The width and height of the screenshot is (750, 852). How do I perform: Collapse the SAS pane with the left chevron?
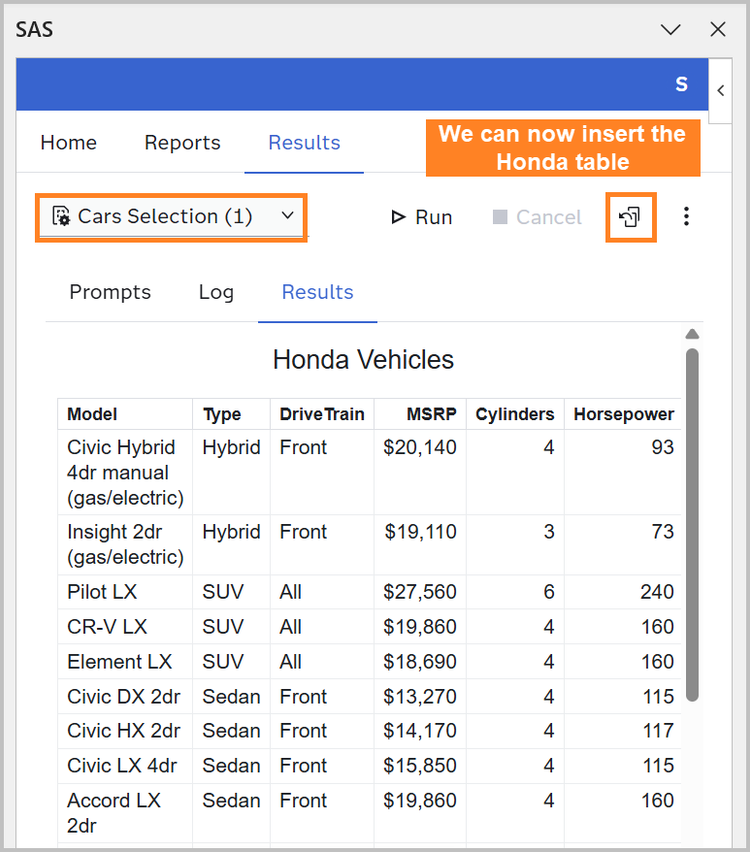coord(721,90)
